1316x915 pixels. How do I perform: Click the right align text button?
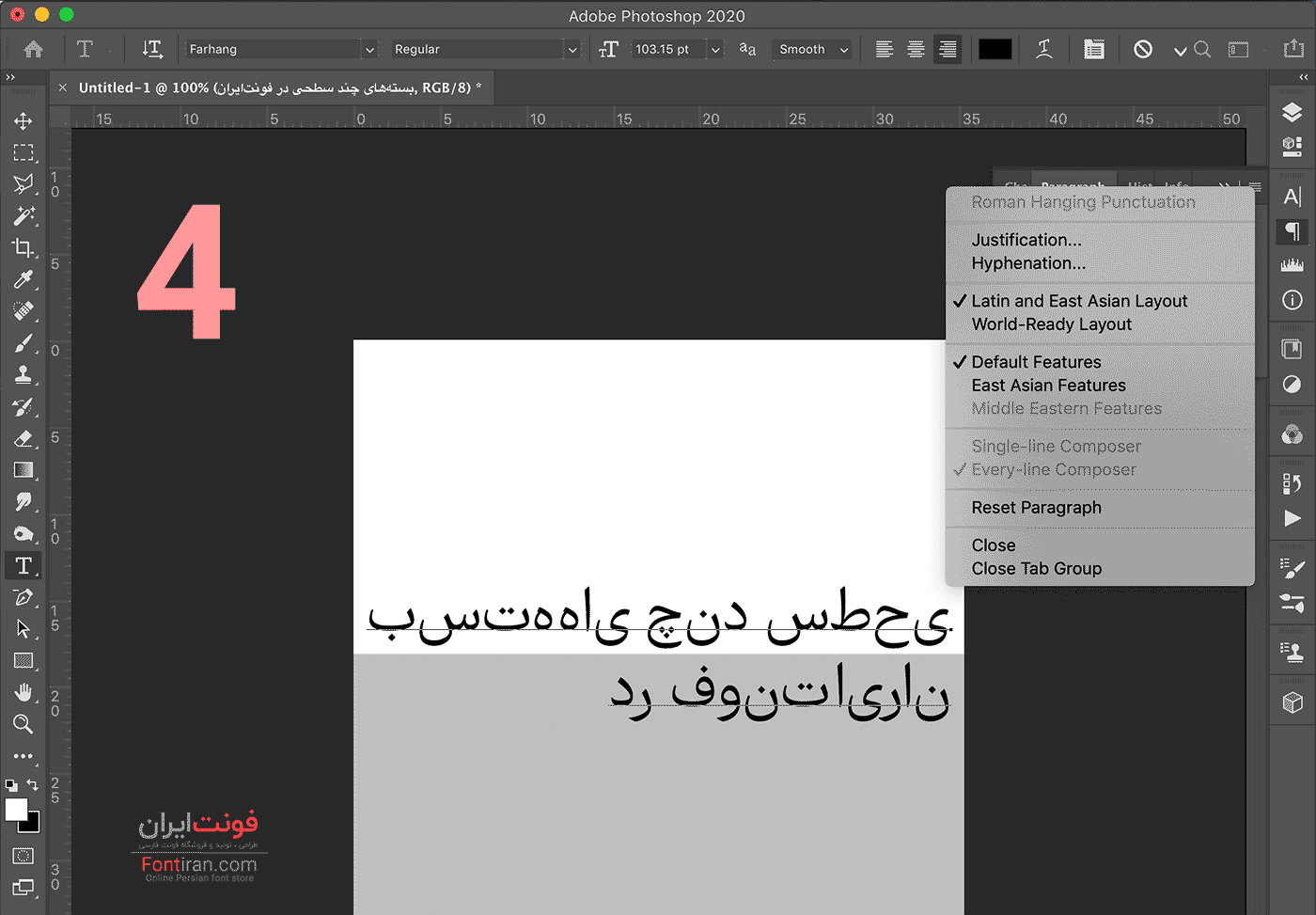(x=948, y=50)
